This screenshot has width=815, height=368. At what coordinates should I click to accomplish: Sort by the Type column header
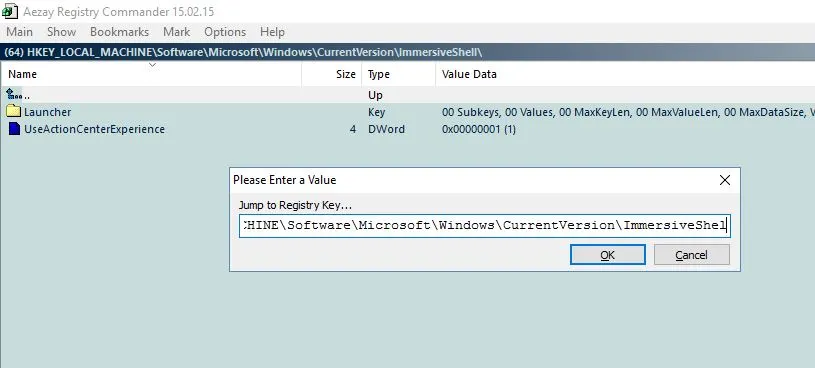(399, 74)
